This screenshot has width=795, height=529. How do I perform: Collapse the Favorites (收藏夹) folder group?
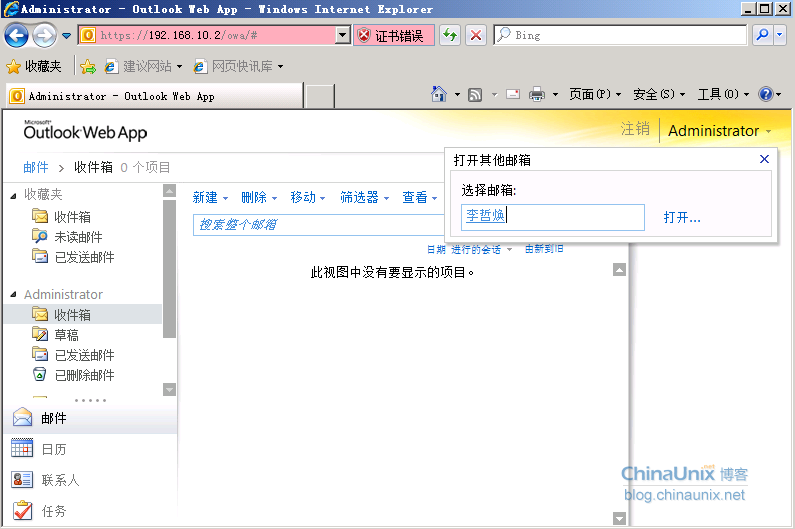click(14, 196)
